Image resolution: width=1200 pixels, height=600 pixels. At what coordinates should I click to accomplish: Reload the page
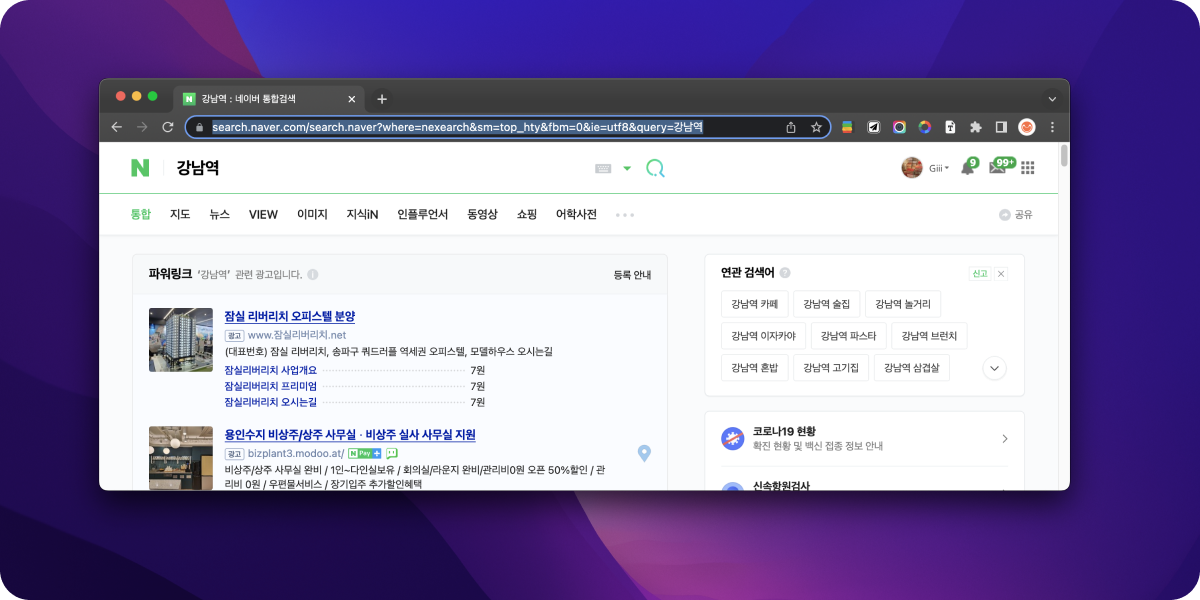click(168, 127)
